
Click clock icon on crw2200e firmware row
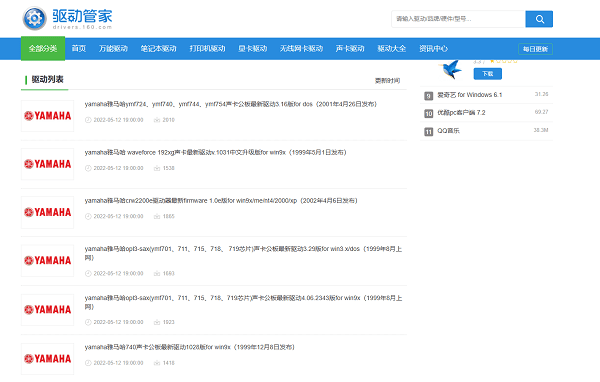[88, 216]
